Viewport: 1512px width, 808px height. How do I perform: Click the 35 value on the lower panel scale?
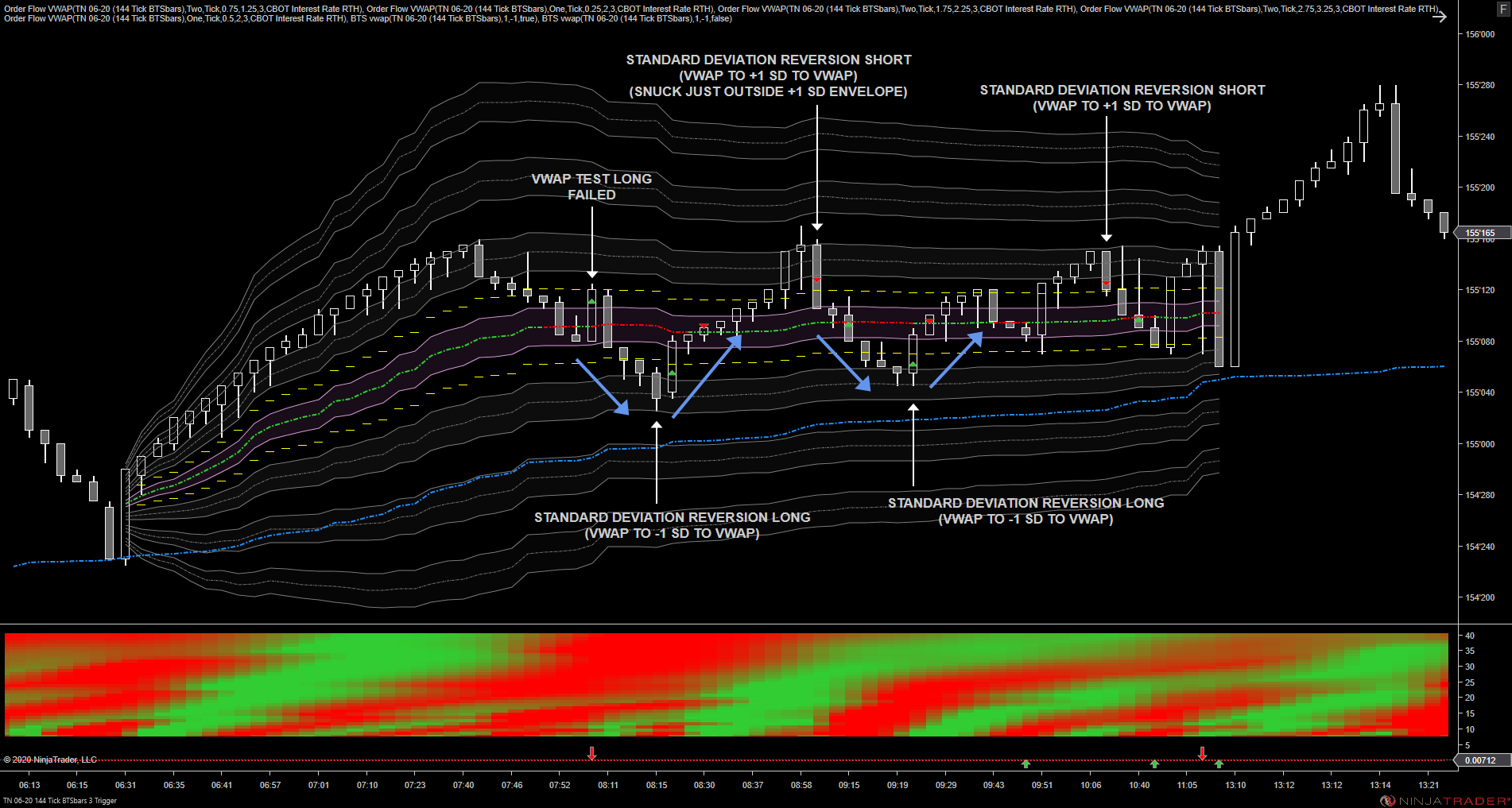tap(1470, 651)
